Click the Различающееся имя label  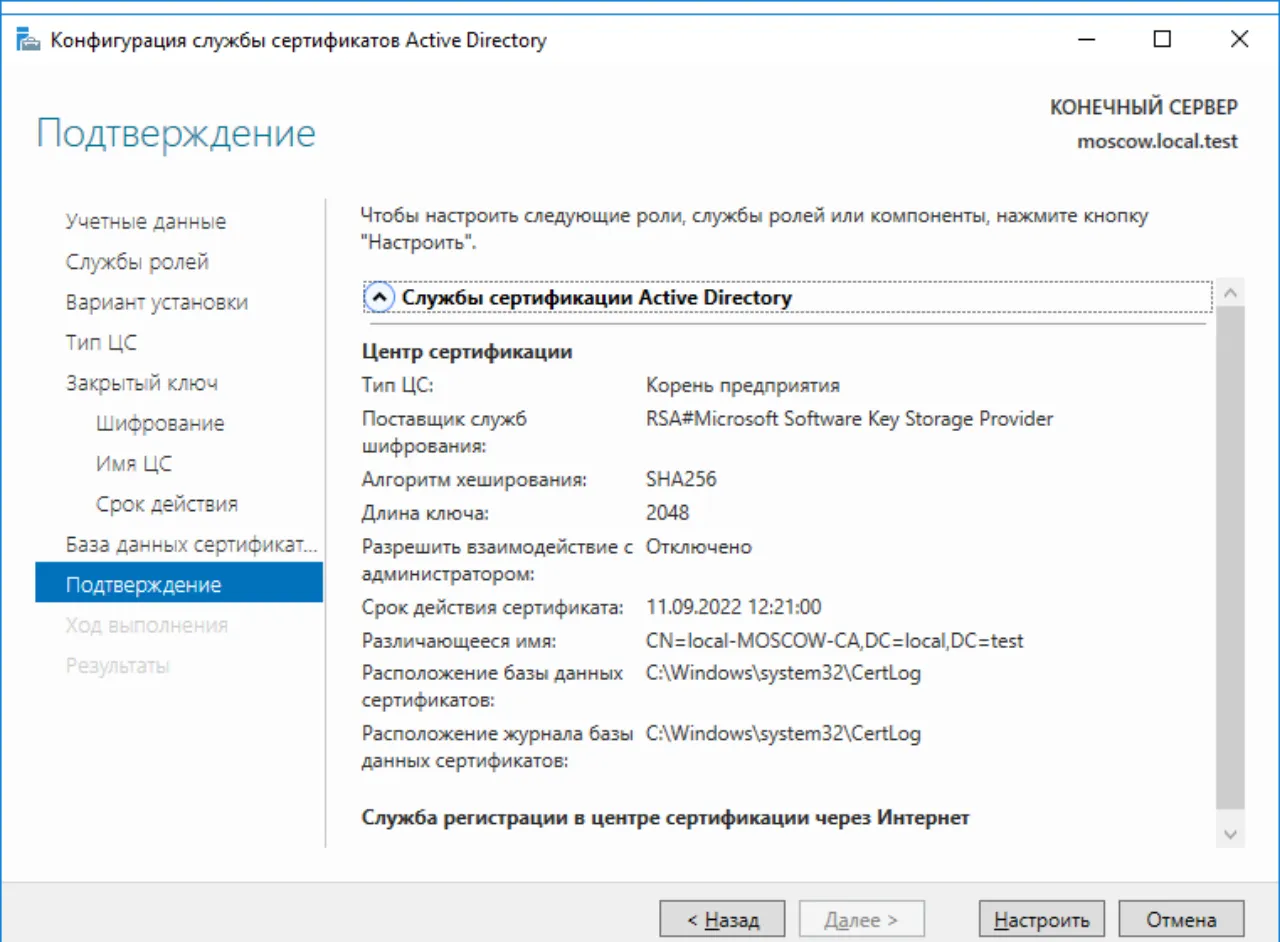click(x=459, y=641)
